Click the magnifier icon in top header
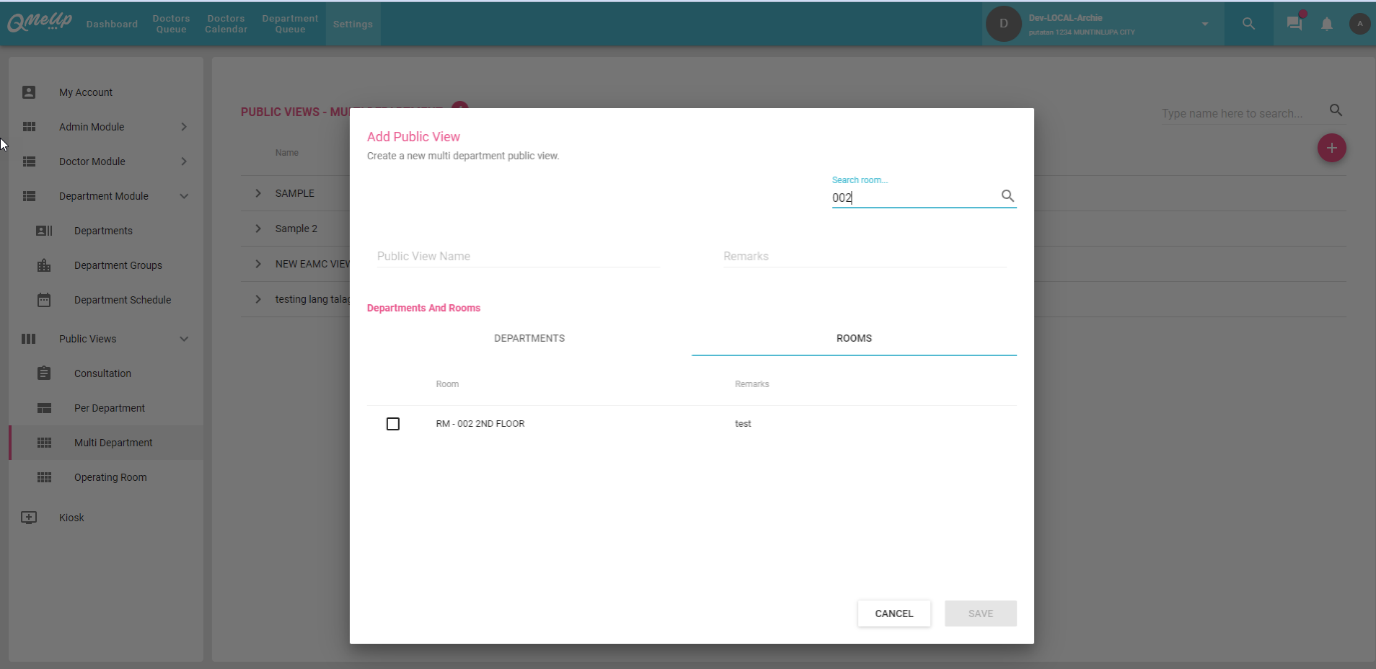Viewport: 1376px width, 669px height. click(1249, 24)
